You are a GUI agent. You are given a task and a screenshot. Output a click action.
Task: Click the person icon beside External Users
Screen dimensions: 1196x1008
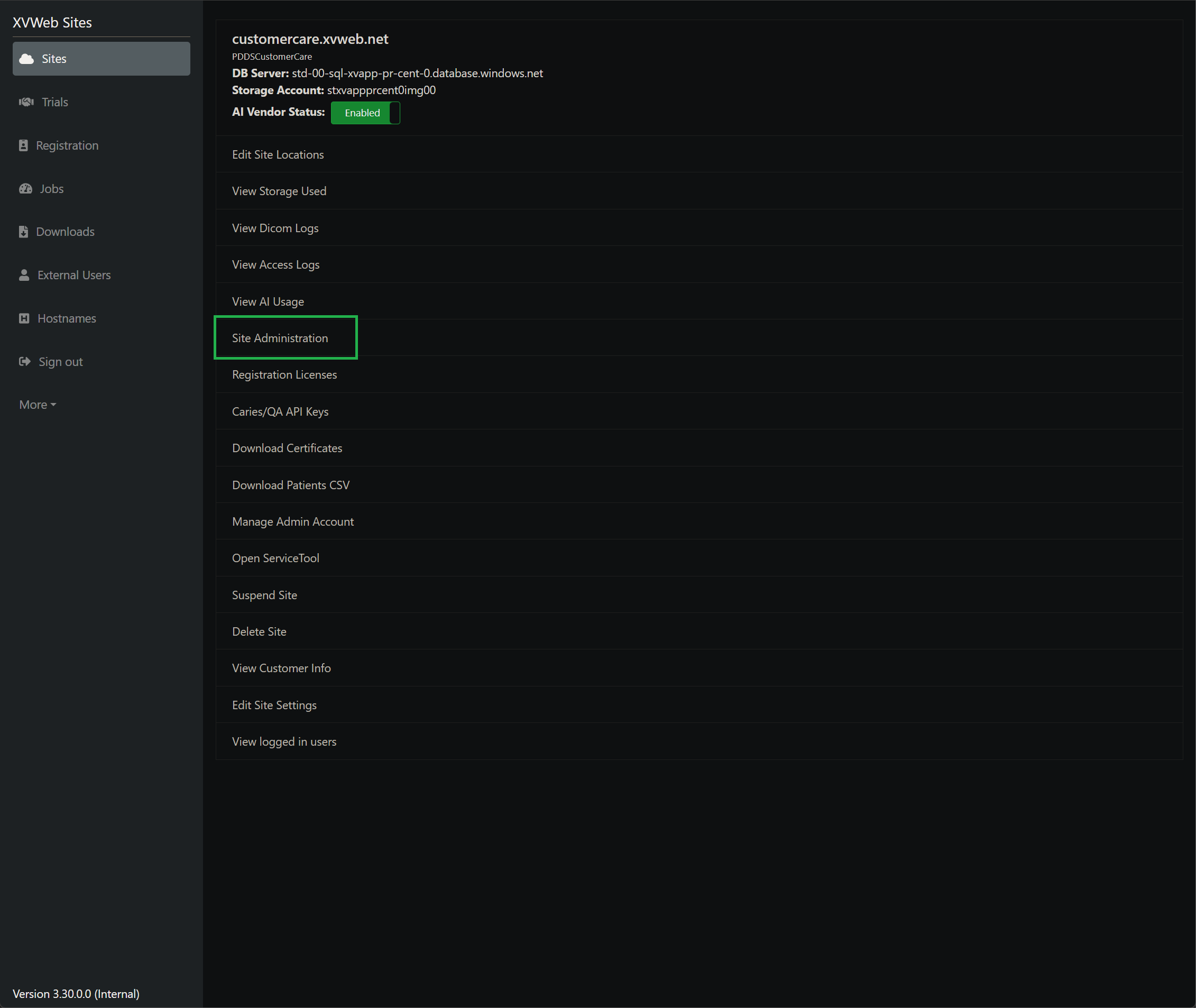[x=24, y=276]
